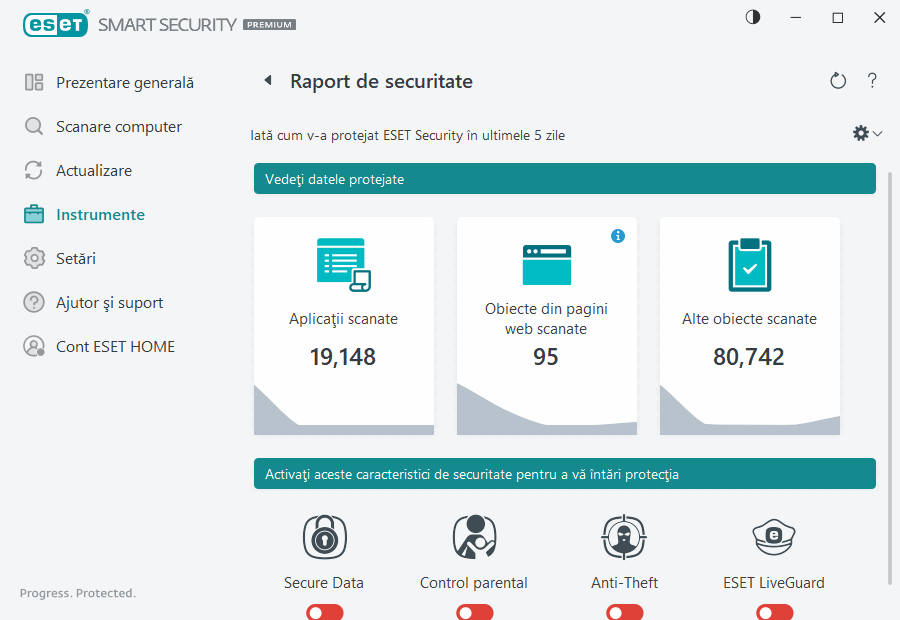Enable the Secure Data toggle
Image resolution: width=900 pixels, height=620 pixels.
click(x=324, y=611)
